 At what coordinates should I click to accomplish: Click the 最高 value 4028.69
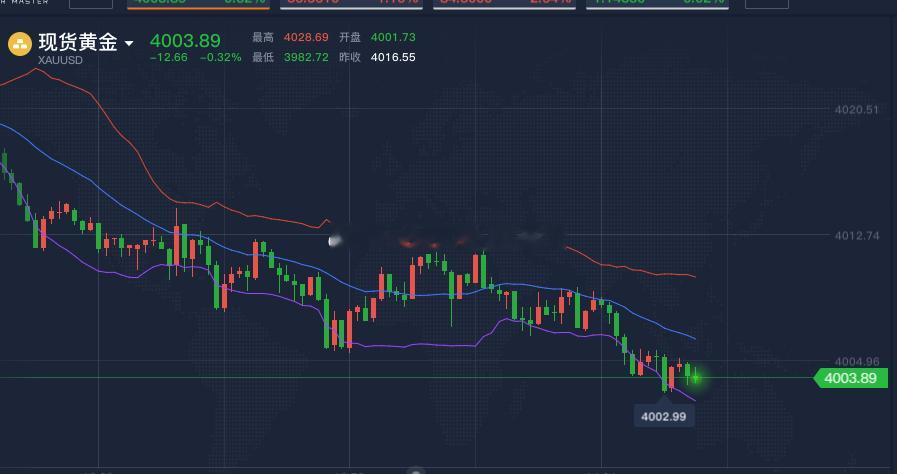coord(306,37)
